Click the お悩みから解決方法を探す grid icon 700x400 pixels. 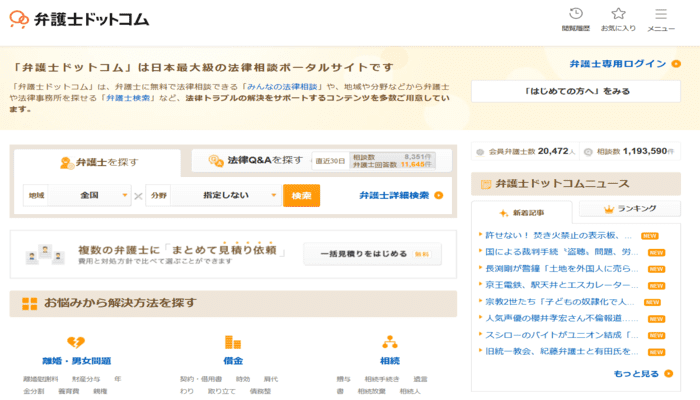29,304
